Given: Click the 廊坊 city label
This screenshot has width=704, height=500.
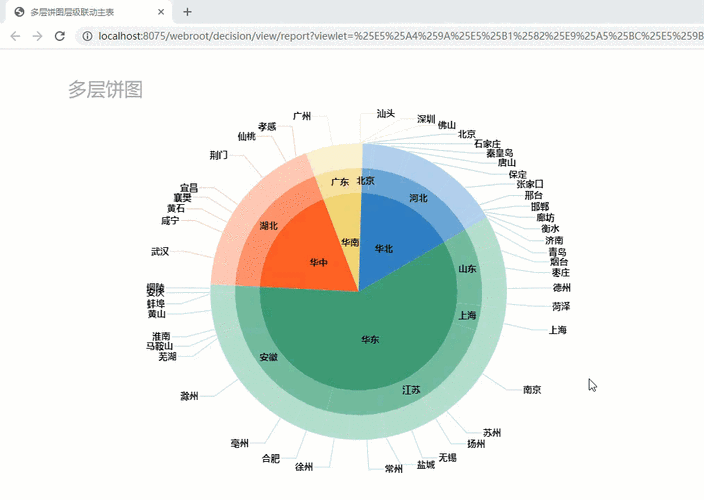Looking at the screenshot, I should [x=546, y=218].
